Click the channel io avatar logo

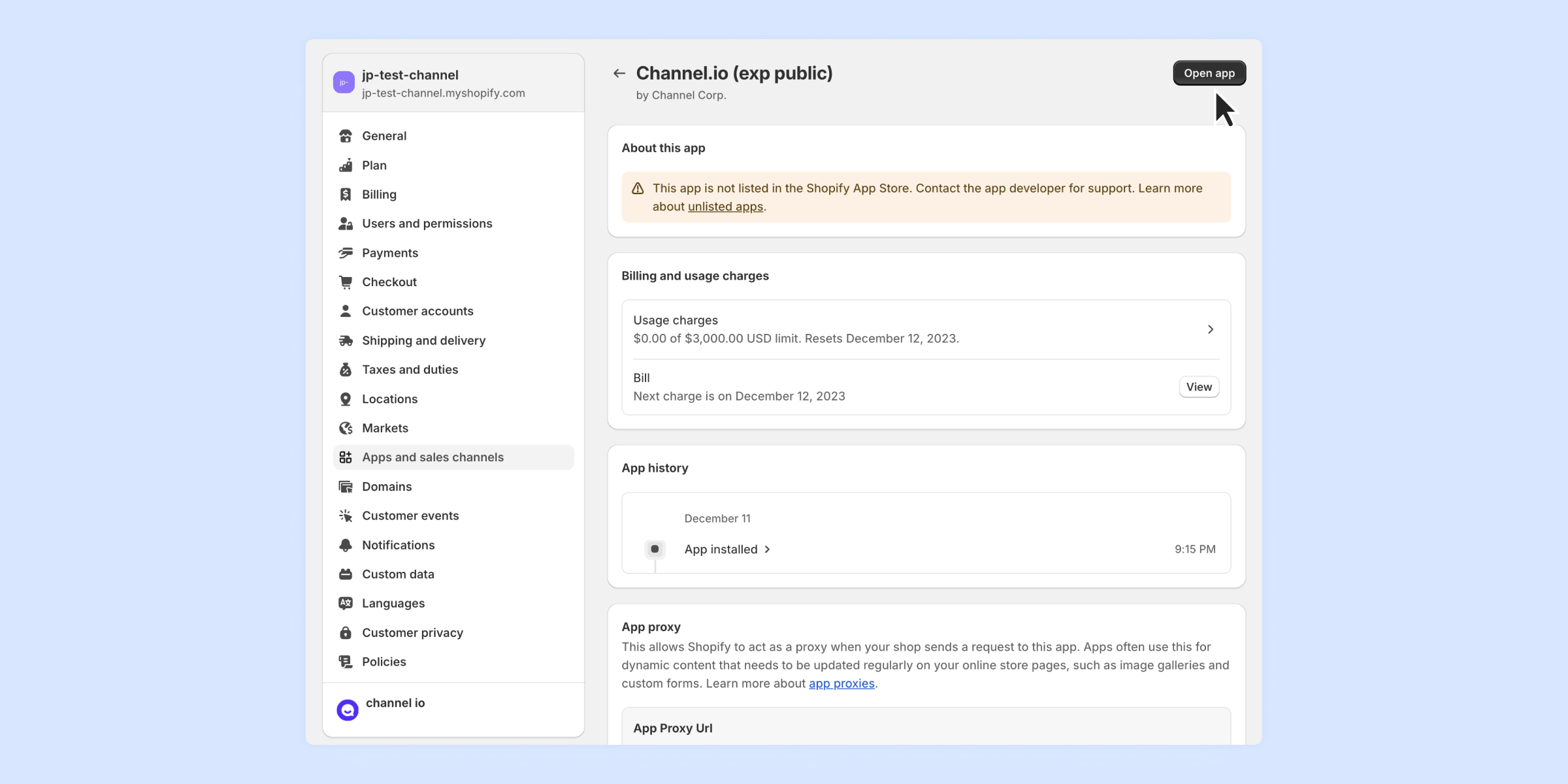348,710
